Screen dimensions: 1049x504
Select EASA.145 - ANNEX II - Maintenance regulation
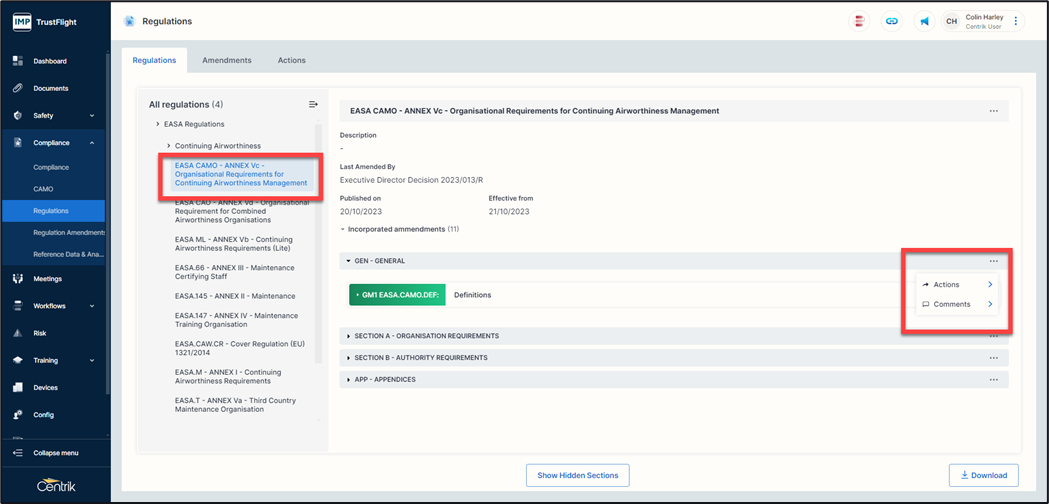coord(235,296)
